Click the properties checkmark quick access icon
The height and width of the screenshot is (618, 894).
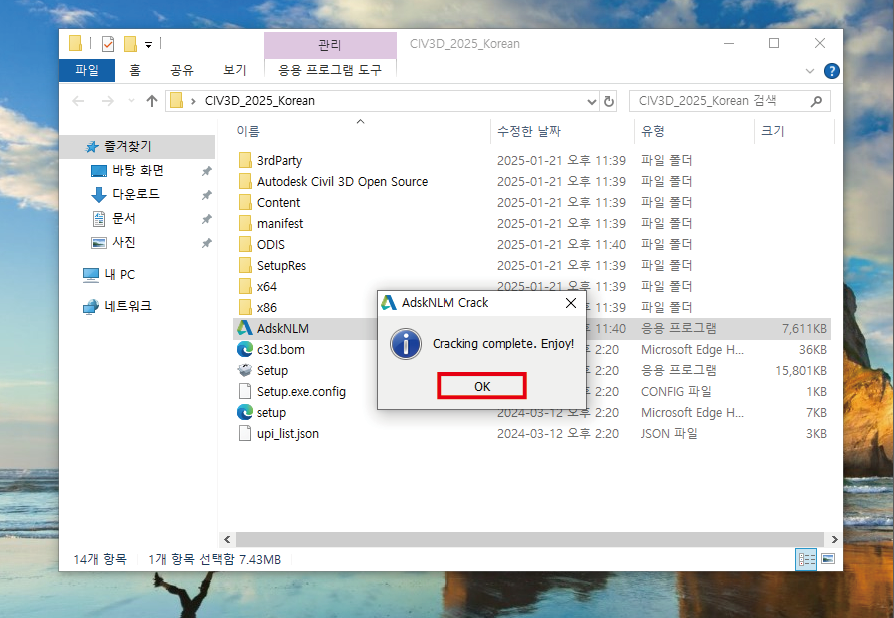pyautogui.click(x=108, y=44)
